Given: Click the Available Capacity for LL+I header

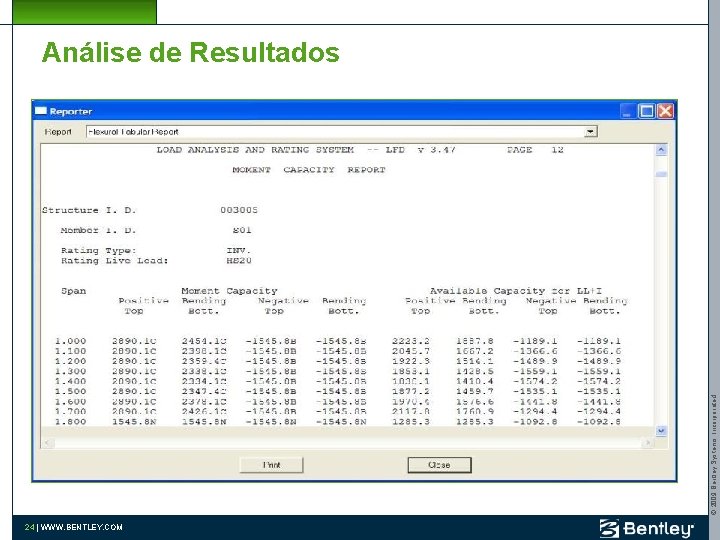Looking at the screenshot, I should pyautogui.click(x=516, y=291).
